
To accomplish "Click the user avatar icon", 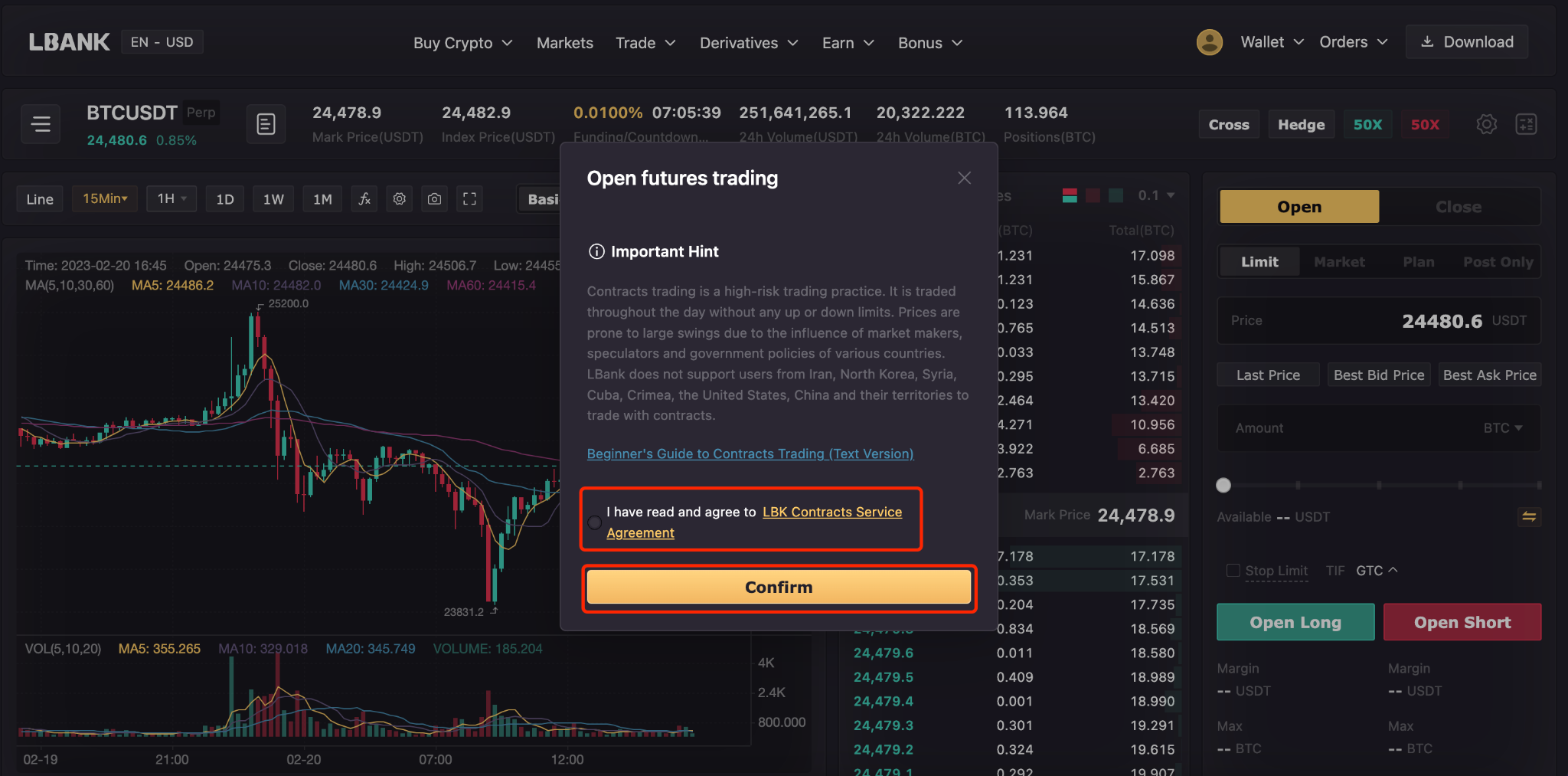I will click(1209, 42).
